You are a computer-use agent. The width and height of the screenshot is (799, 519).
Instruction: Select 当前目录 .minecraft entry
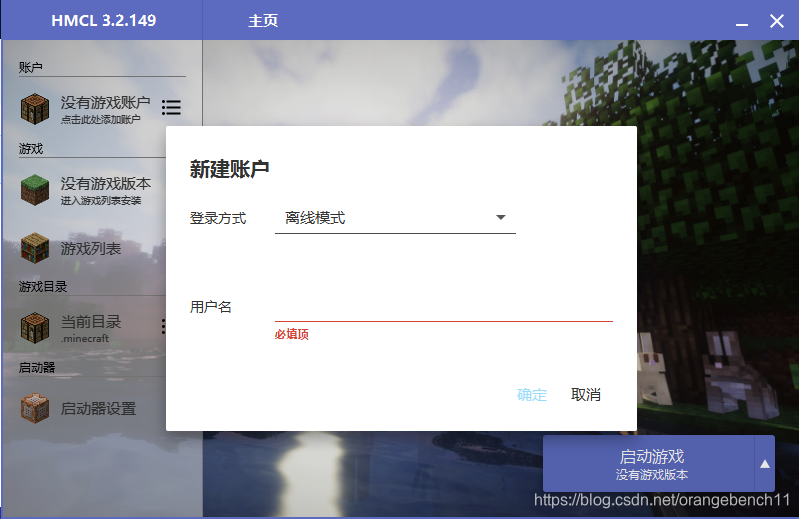(x=91, y=328)
